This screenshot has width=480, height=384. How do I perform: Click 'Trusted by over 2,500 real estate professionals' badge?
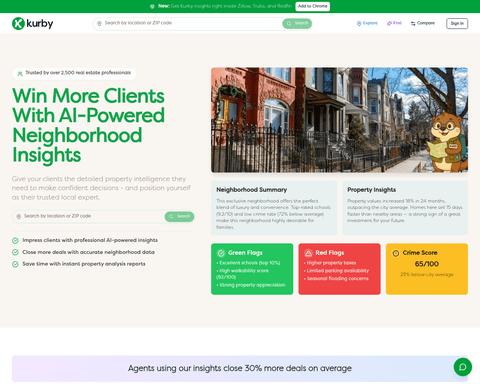coord(74,73)
